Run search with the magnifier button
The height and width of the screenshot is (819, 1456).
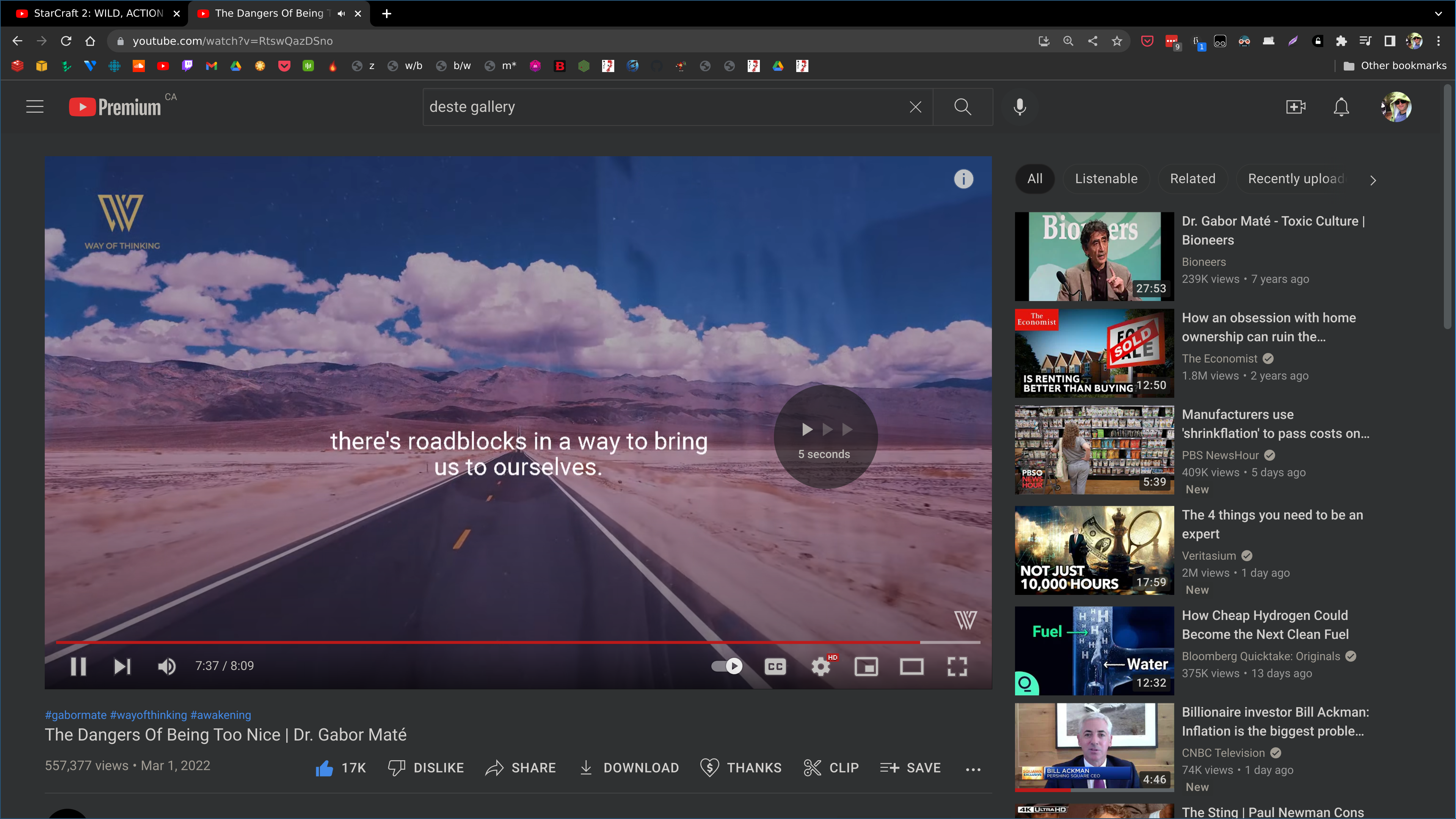point(963,107)
